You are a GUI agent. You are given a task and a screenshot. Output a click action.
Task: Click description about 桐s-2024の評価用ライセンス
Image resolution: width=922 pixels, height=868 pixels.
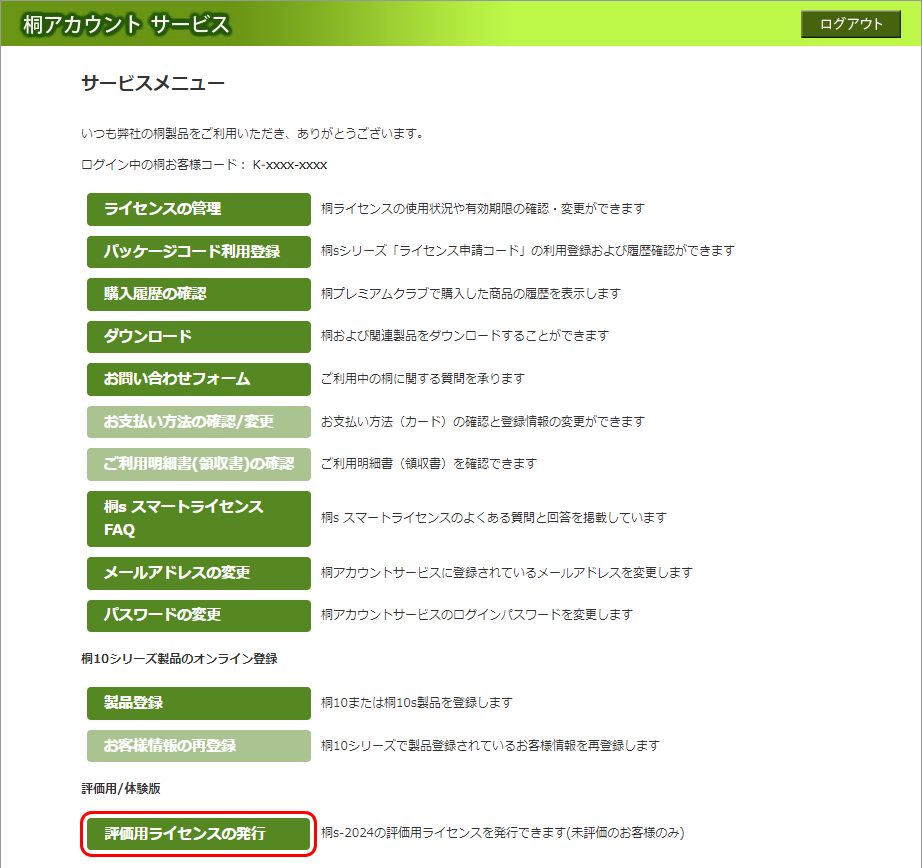tap(503, 833)
